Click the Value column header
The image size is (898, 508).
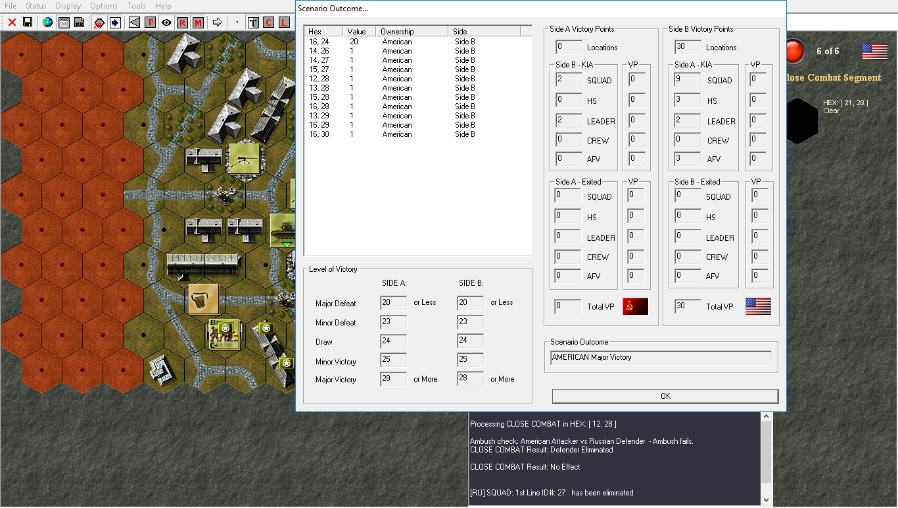[x=359, y=31]
